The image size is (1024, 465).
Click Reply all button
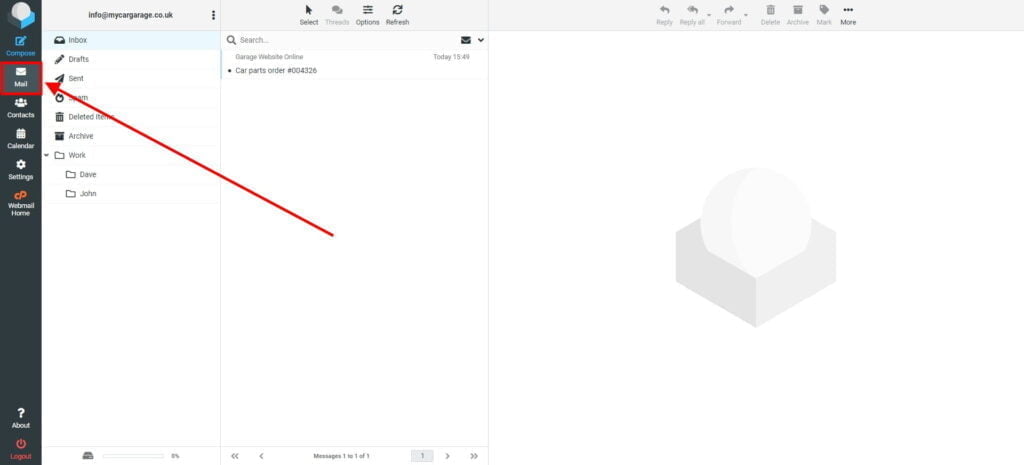tap(692, 15)
